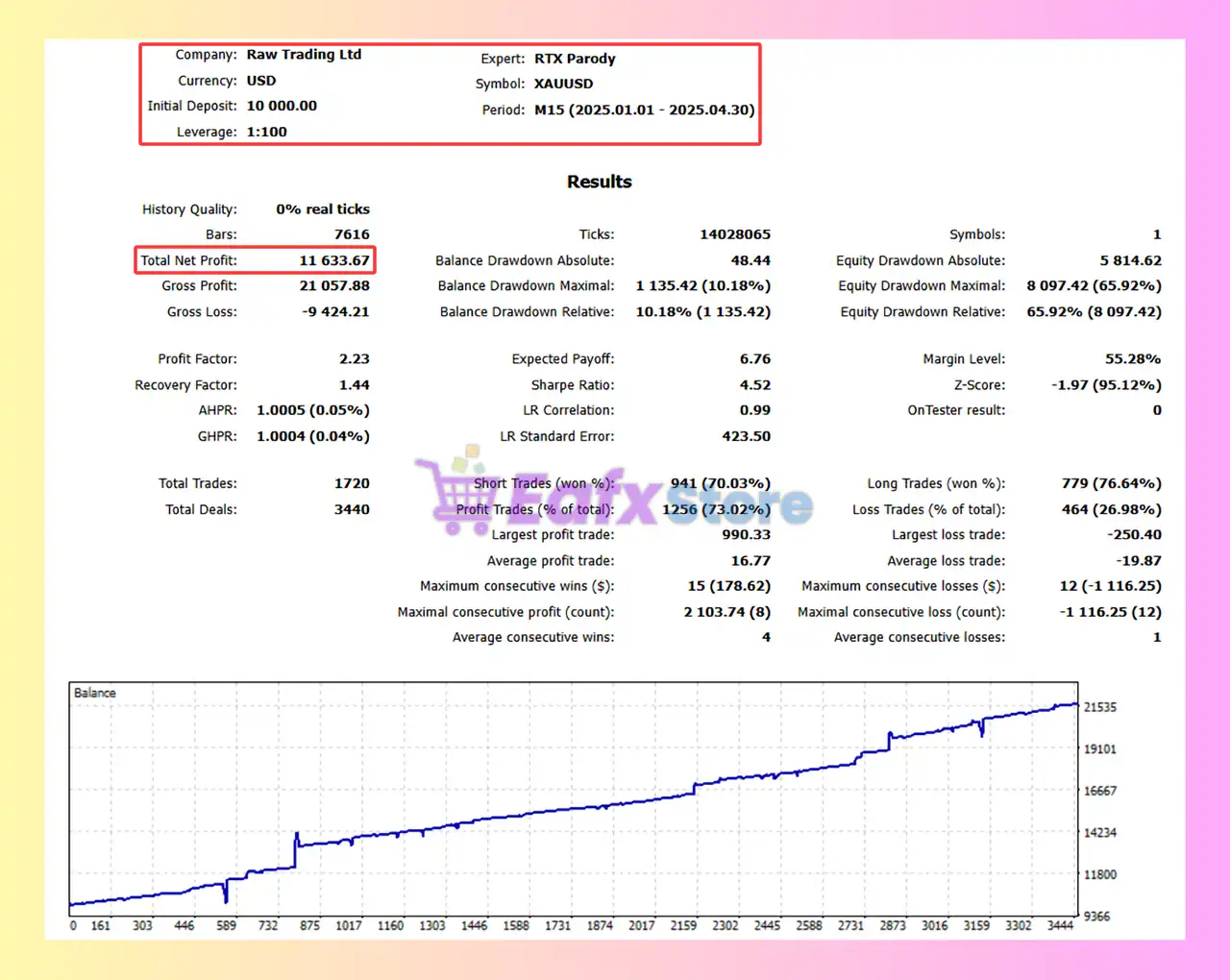Viewport: 1230px width, 980px height.
Task: Select the Symbol XAUUSD entry
Action: tap(563, 84)
